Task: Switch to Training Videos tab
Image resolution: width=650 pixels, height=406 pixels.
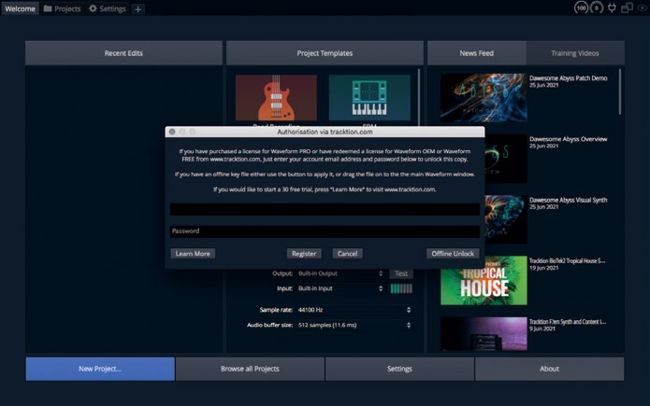Action: [x=575, y=53]
